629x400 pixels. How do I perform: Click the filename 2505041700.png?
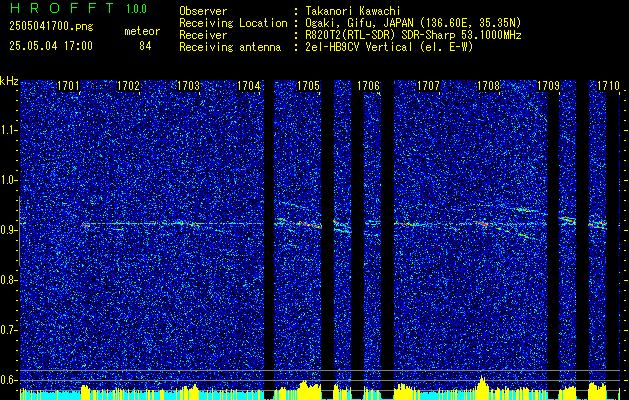click(51, 27)
